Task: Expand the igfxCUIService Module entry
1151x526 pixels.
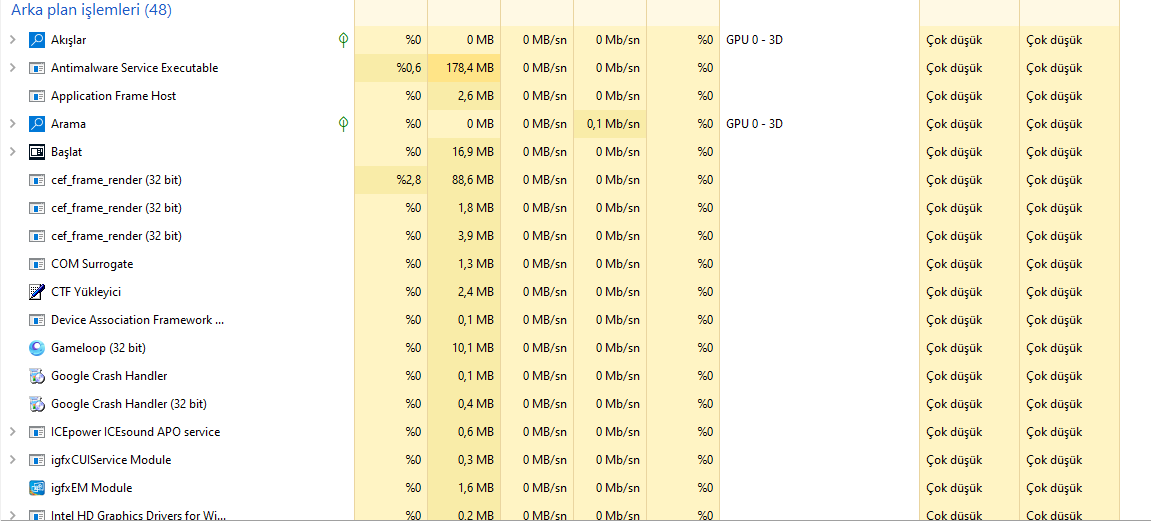Action: point(12,460)
